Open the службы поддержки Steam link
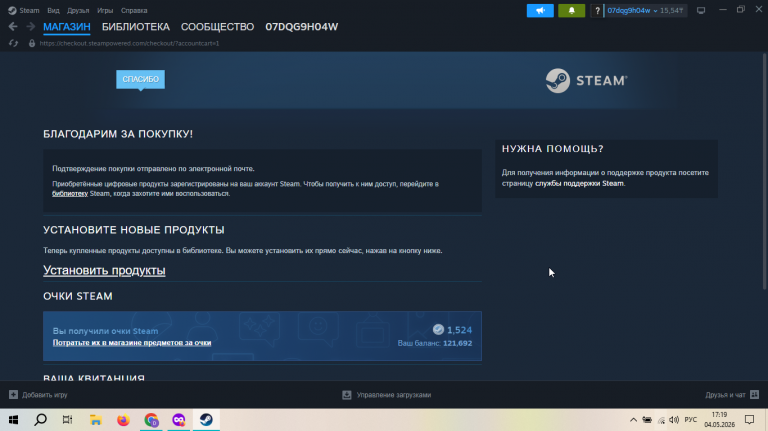The image size is (768, 431). 579,183
